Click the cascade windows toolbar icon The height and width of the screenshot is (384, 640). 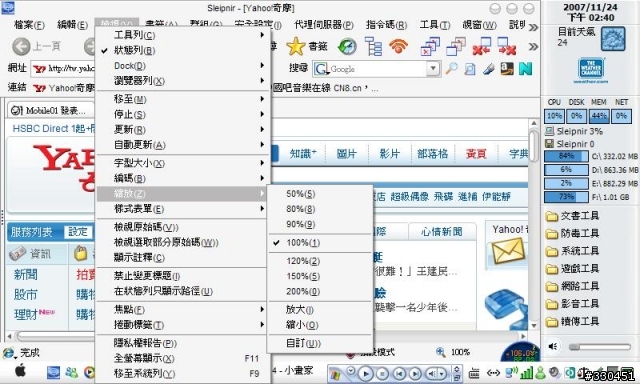click(456, 46)
